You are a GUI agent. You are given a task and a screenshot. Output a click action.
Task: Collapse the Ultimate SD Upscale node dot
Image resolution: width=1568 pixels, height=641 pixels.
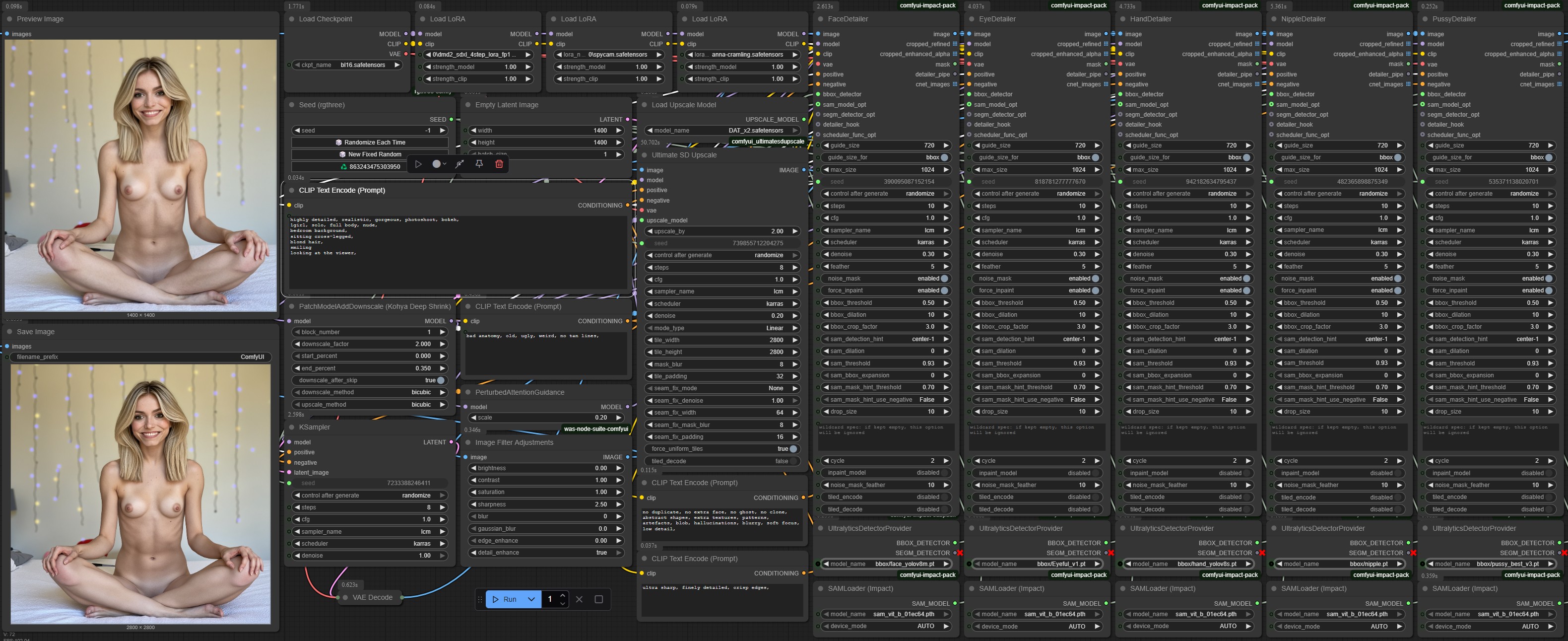pos(645,155)
